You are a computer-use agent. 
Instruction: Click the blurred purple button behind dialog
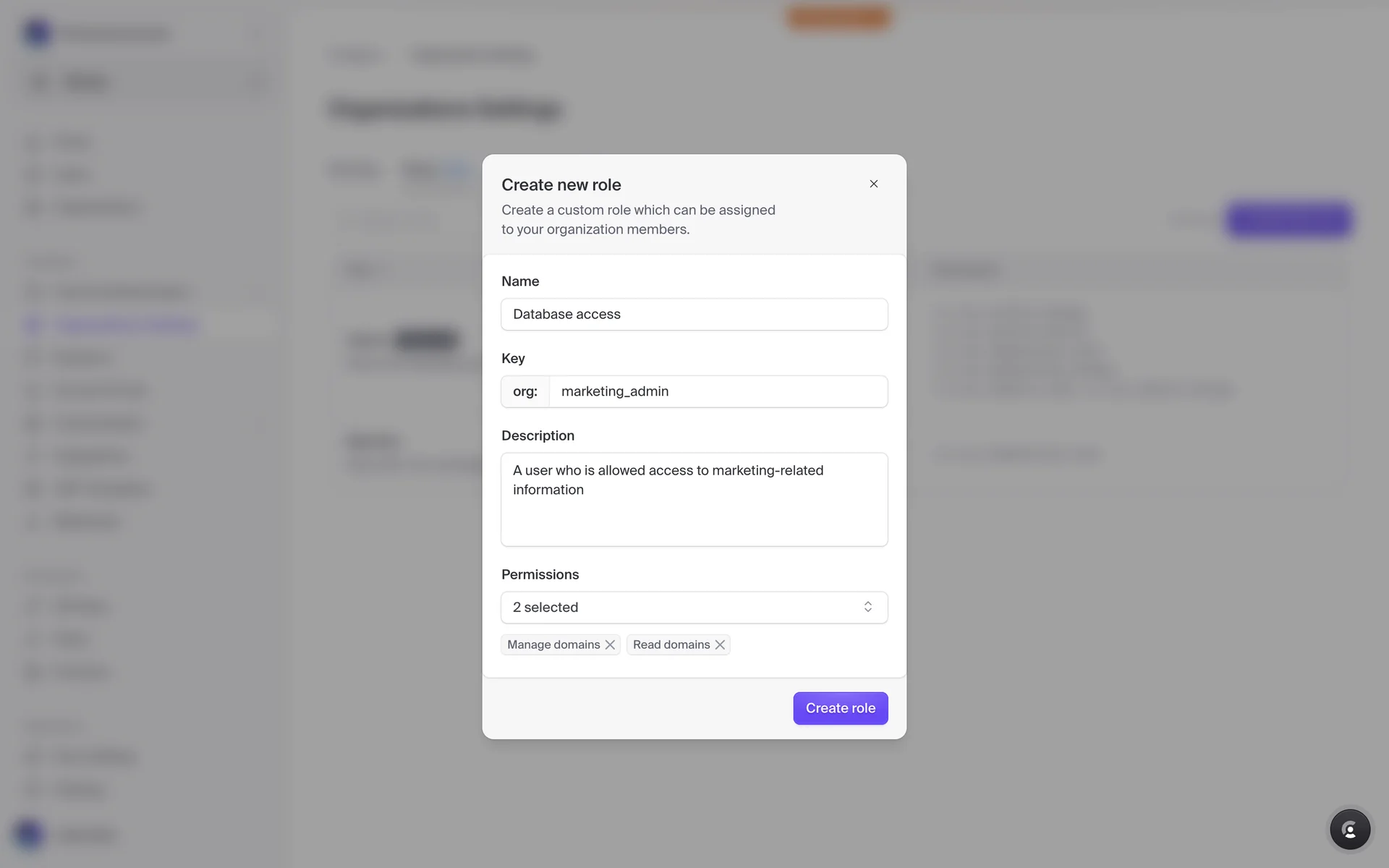[x=1288, y=220]
